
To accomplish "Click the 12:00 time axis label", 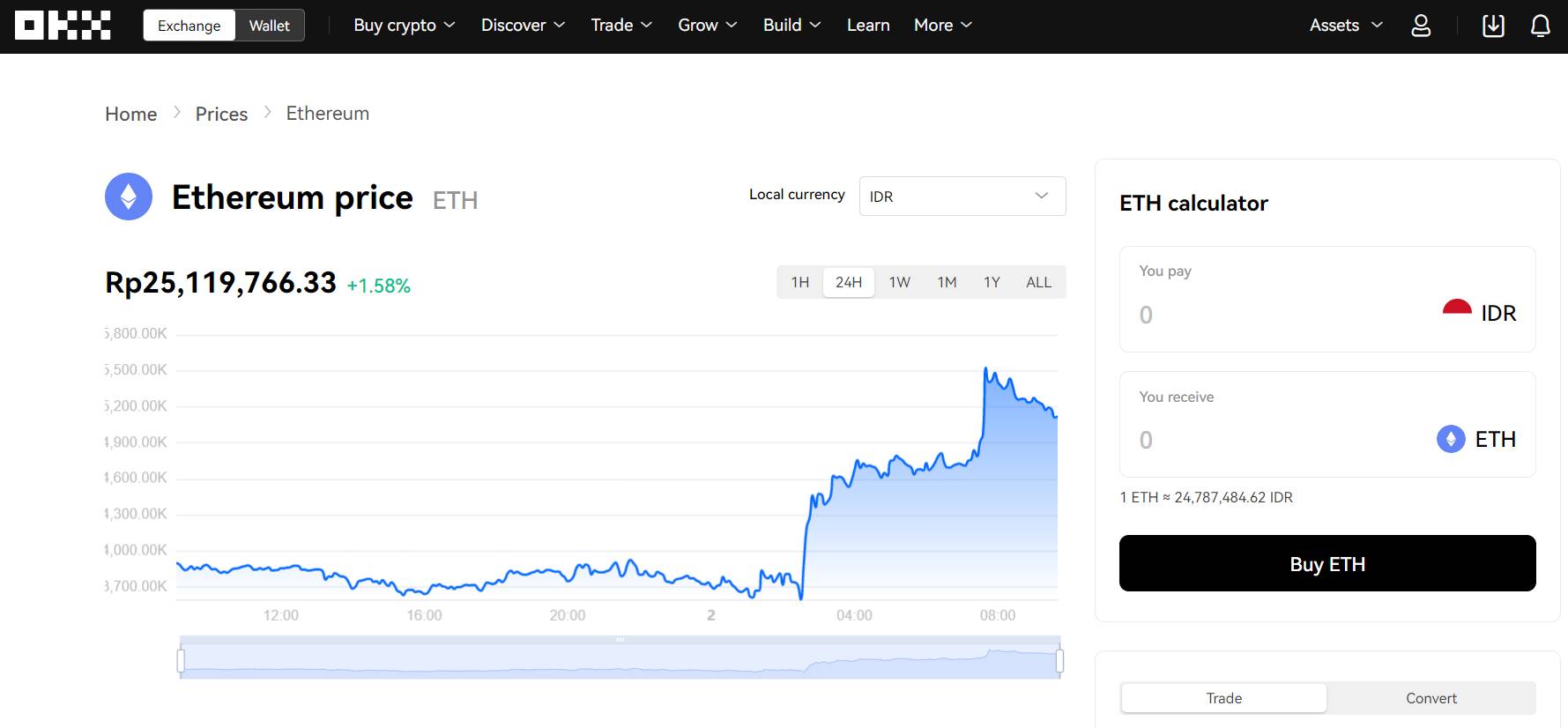I will click(x=281, y=615).
